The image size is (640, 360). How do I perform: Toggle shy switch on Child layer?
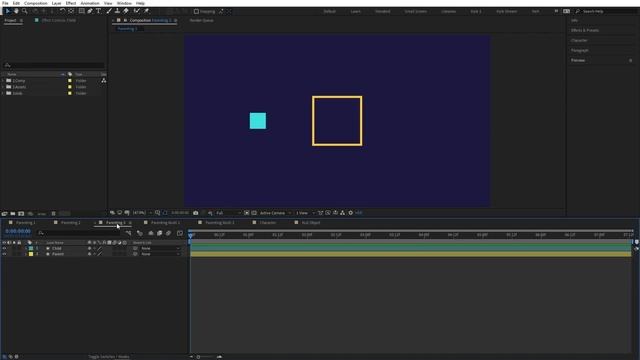point(89,248)
